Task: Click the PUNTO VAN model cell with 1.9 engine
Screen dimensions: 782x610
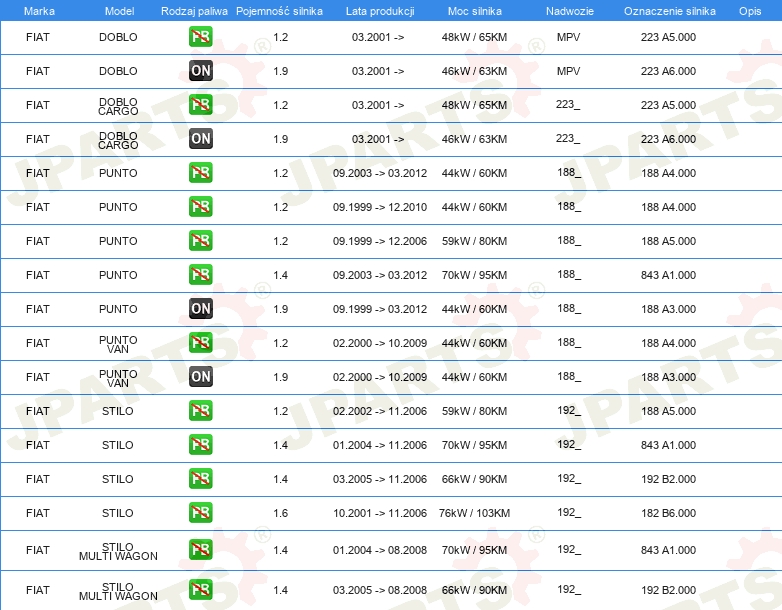Action: click(118, 378)
